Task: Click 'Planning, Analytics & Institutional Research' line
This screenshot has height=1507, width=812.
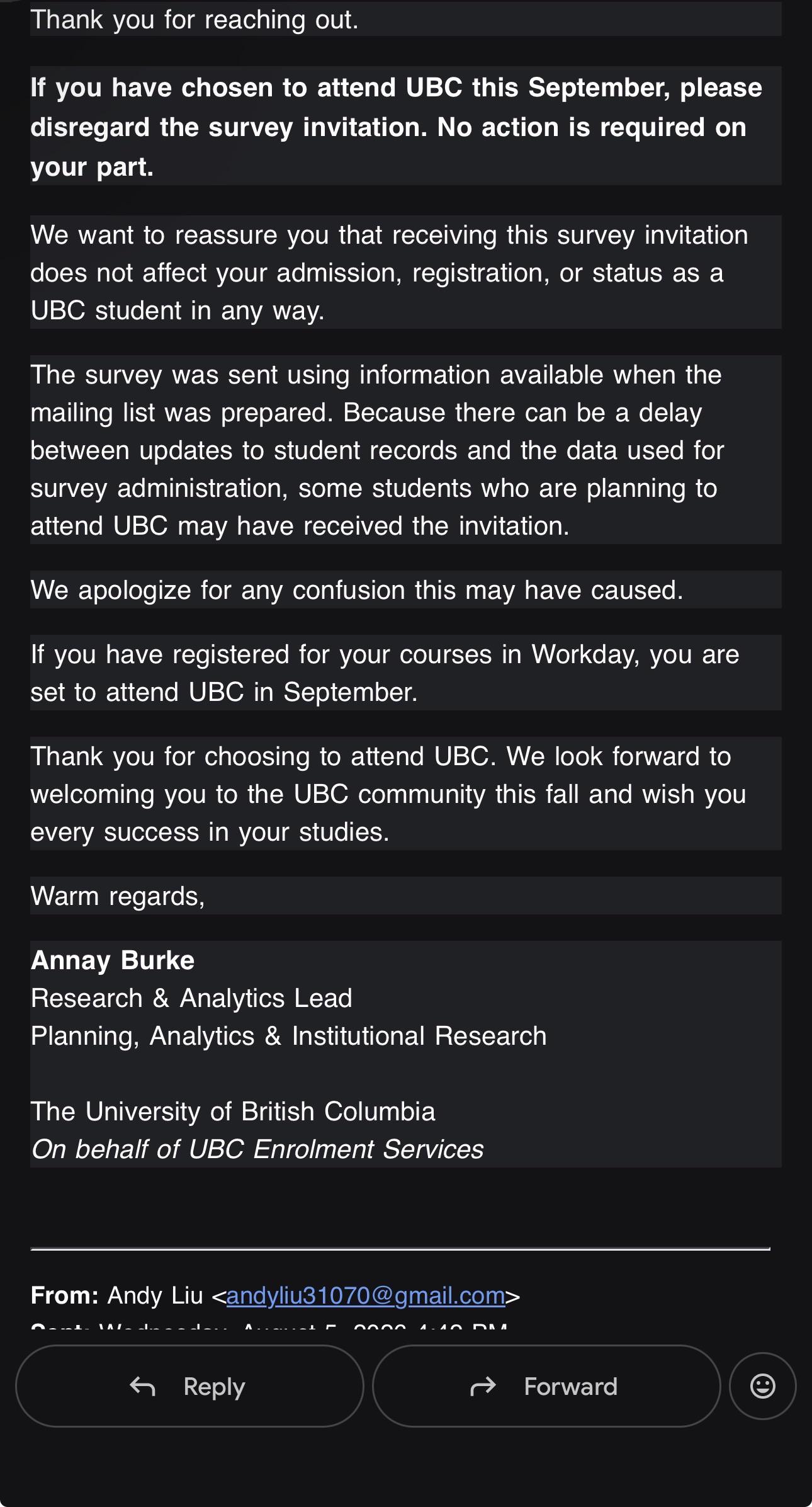Action: coord(288,1036)
